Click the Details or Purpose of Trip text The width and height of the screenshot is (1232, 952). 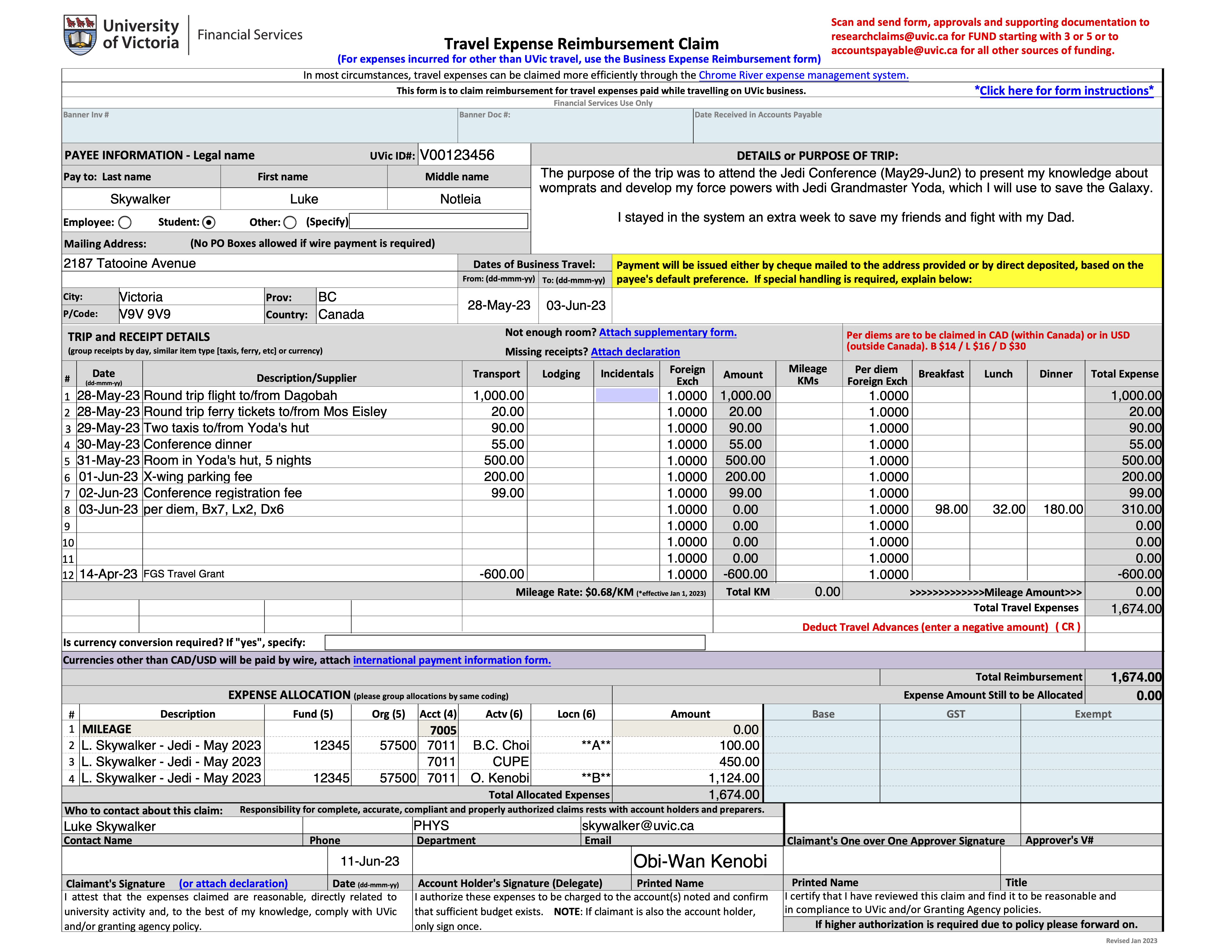(846, 209)
